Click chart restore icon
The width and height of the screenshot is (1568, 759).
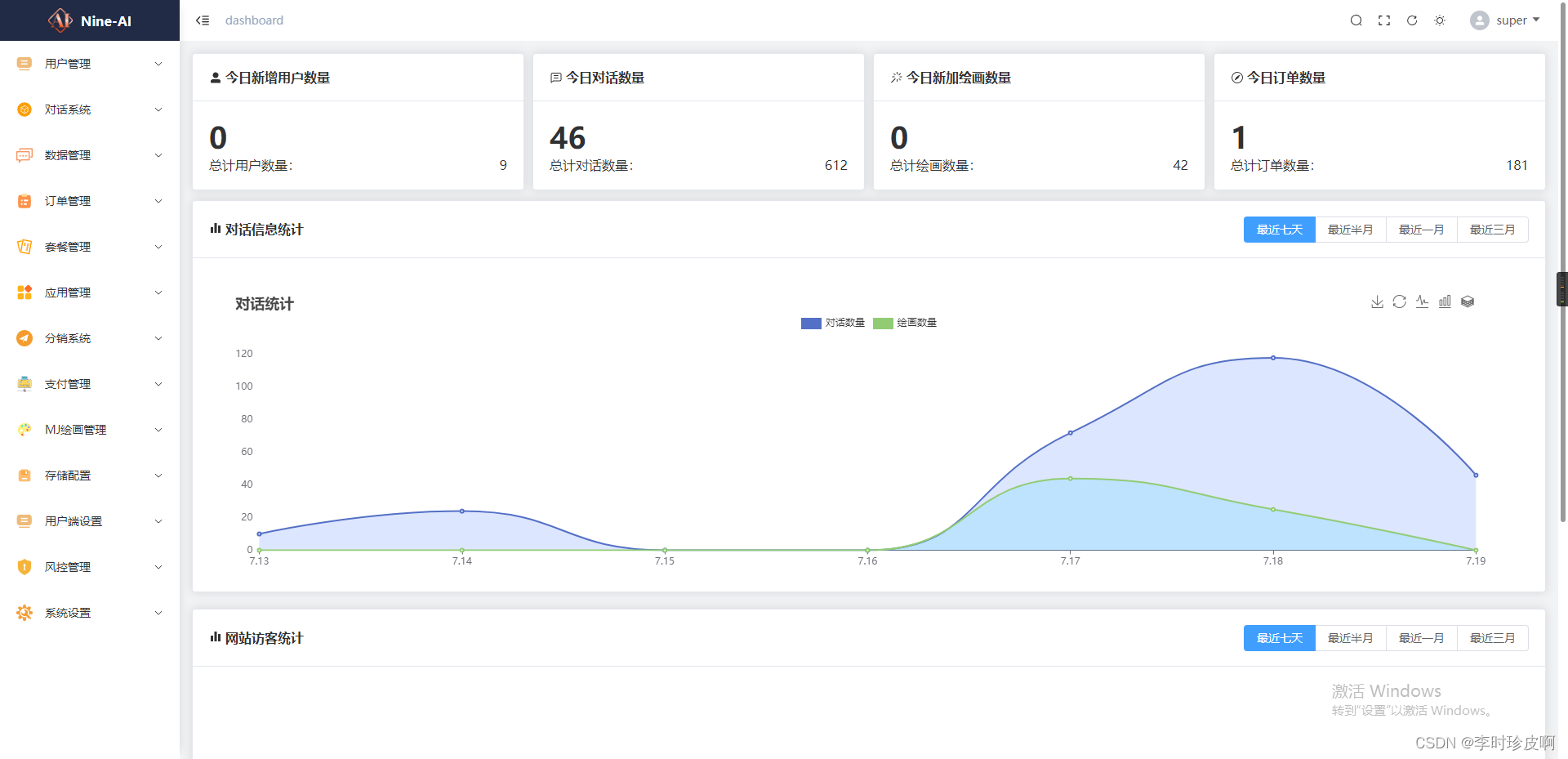pos(1400,301)
